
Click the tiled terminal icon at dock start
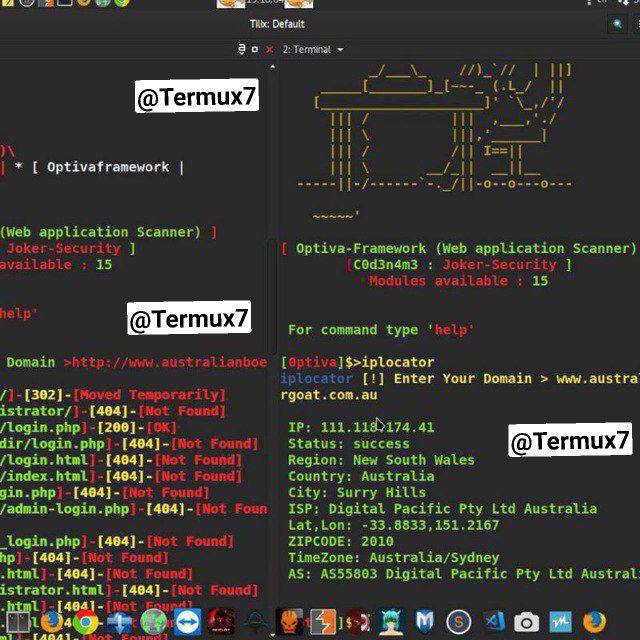click(x=17, y=623)
